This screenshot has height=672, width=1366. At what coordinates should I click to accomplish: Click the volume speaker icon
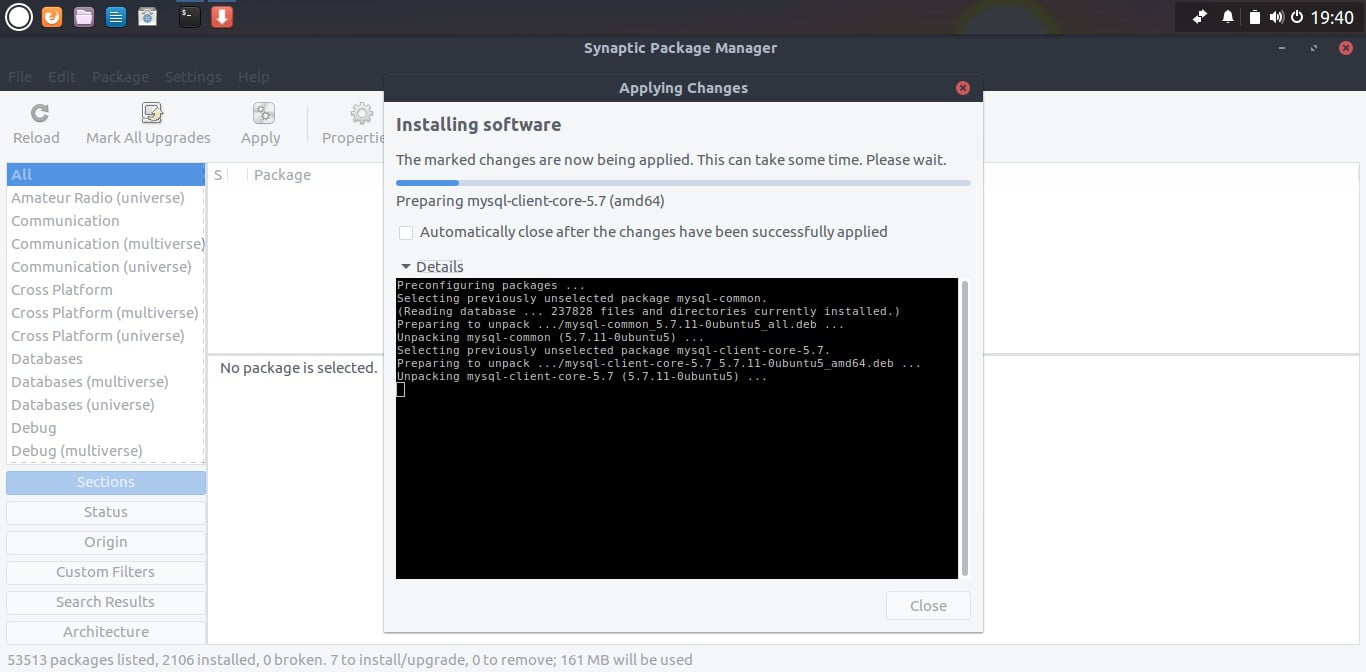click(1277, 17)
